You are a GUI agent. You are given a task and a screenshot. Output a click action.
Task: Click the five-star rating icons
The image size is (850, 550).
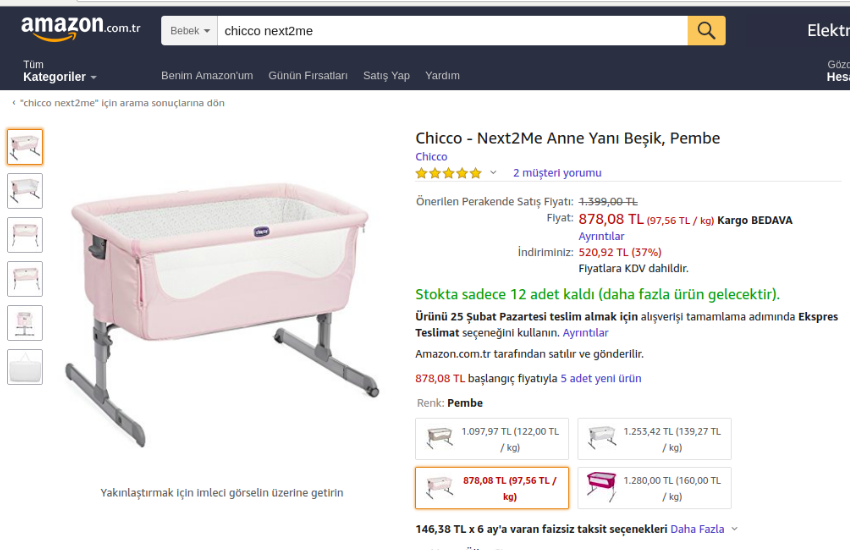[448, 173]
